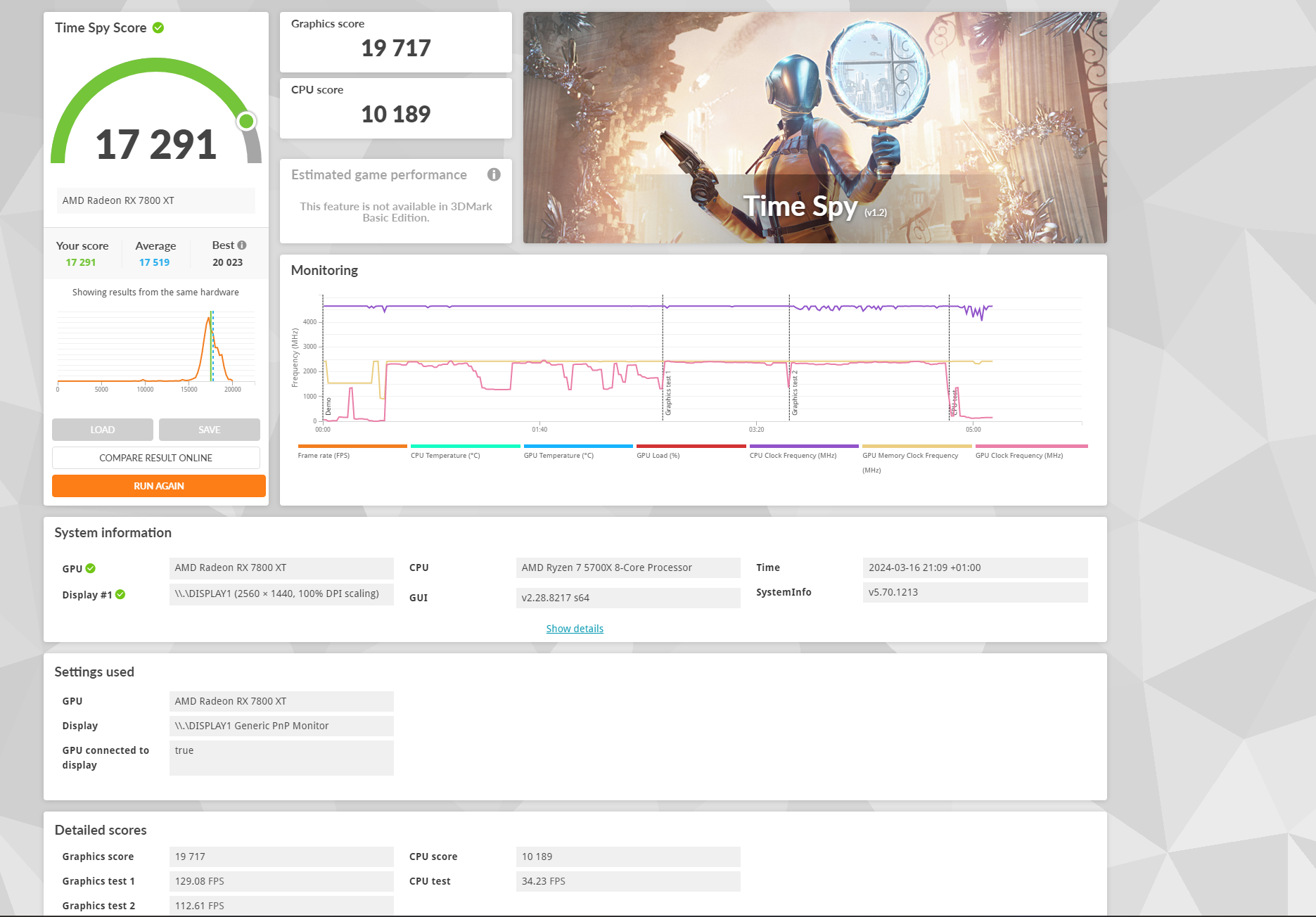Toggle the Frame rate (FPS) legend swatch
1316x917 pixels.
pyautogui.click(x=352, y=446)
